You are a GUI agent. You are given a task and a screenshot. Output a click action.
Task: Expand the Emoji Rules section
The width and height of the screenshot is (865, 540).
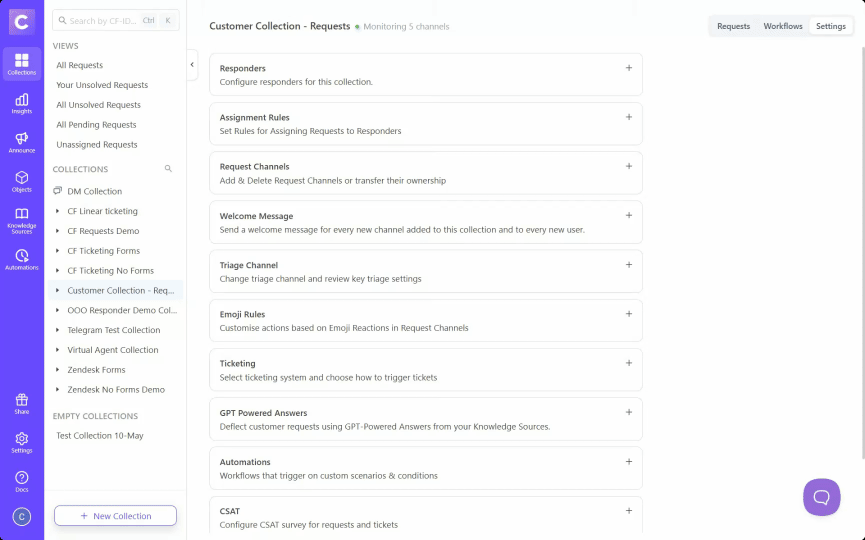click(x=628, y=314)
